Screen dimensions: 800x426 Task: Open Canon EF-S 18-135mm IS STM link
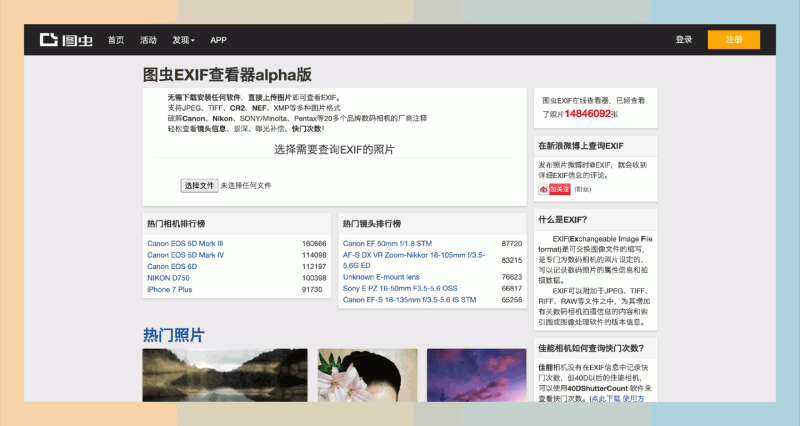coord(410,299)
